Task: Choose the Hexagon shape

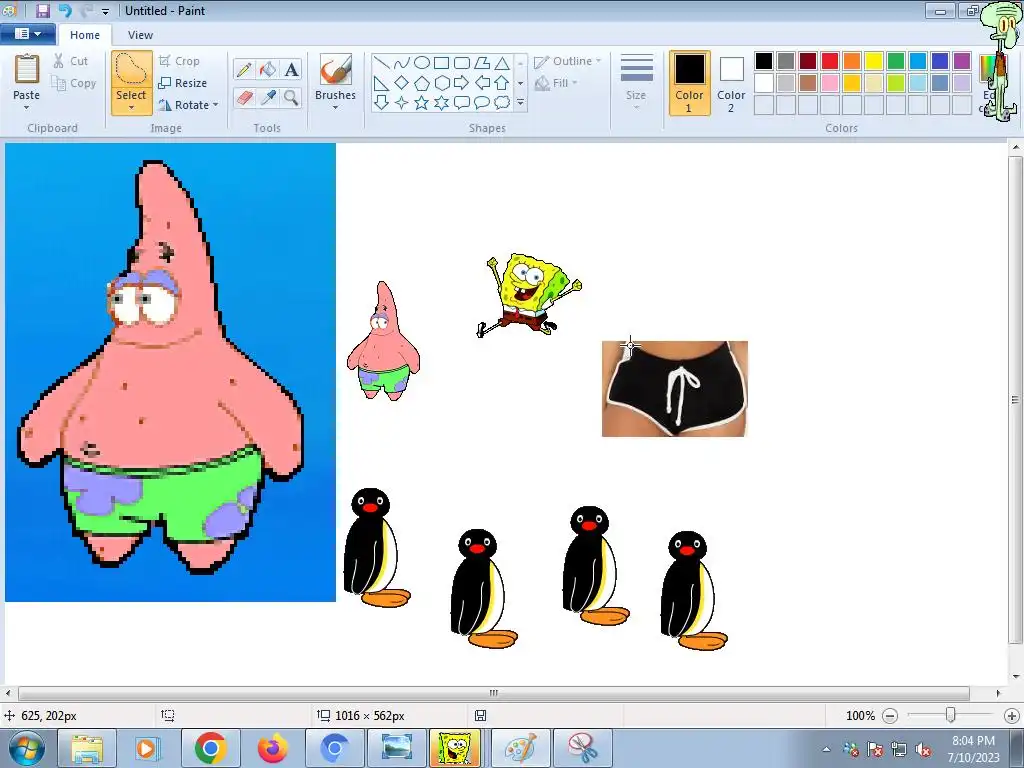Action: (x=442, y=83)
